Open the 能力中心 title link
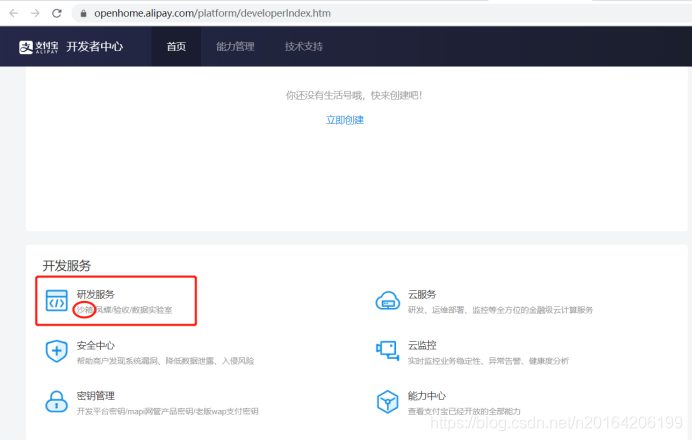Viewport: 692px width, 441px height. pos(427,396)
